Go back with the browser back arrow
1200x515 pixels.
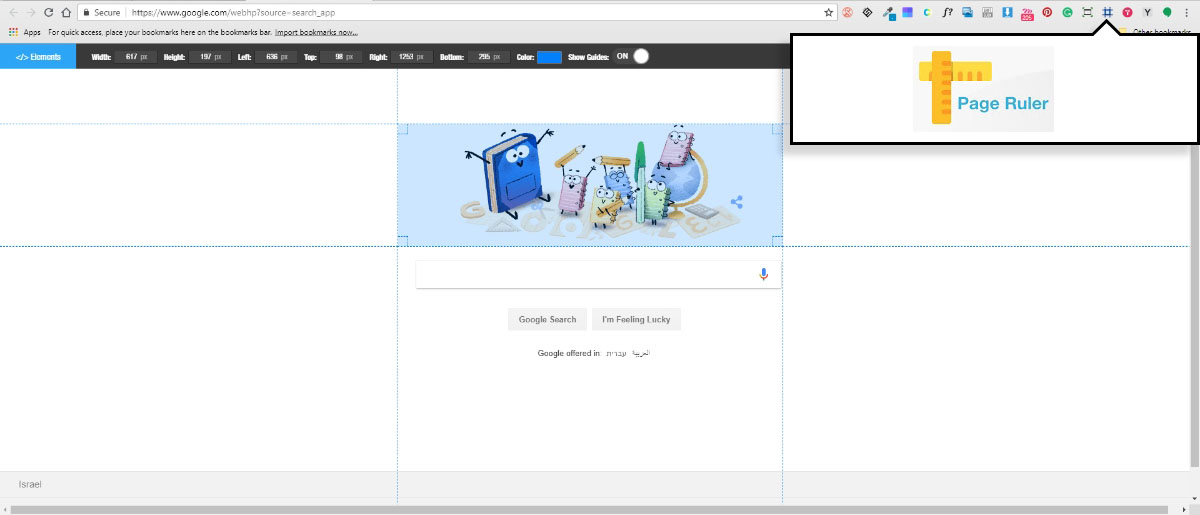[12, 13]
